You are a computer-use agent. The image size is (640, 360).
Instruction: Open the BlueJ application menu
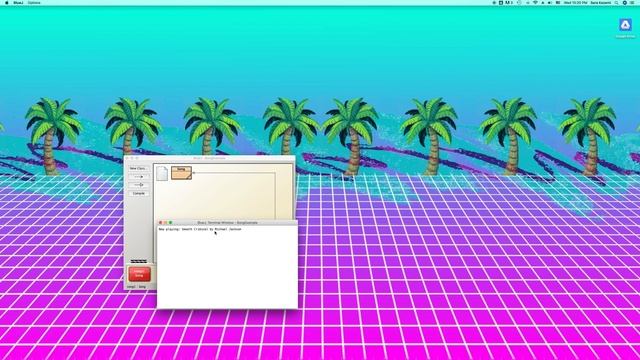click(x=18, y=2)
